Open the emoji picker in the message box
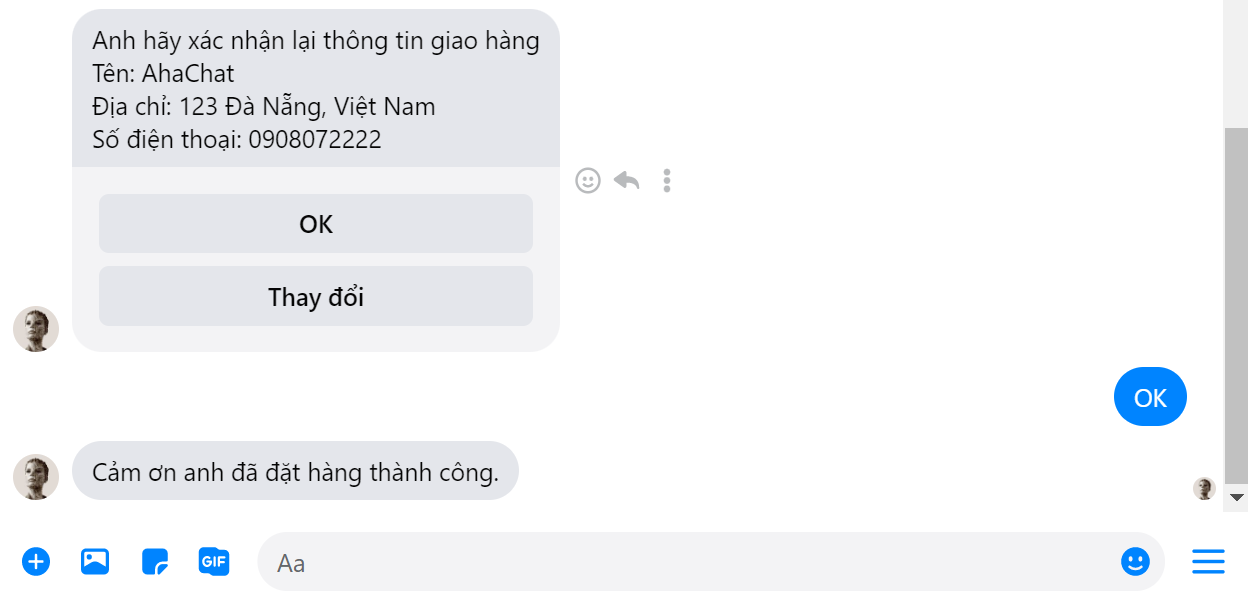1248x599 pixels. point(1135,562)
